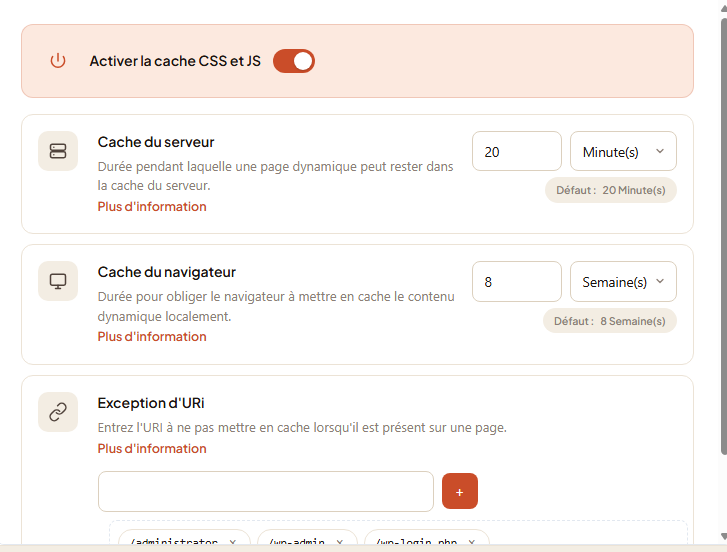Click the scrollbar down arrow
The height and width of the screenshot is (552, 727).
coord(724,537)
